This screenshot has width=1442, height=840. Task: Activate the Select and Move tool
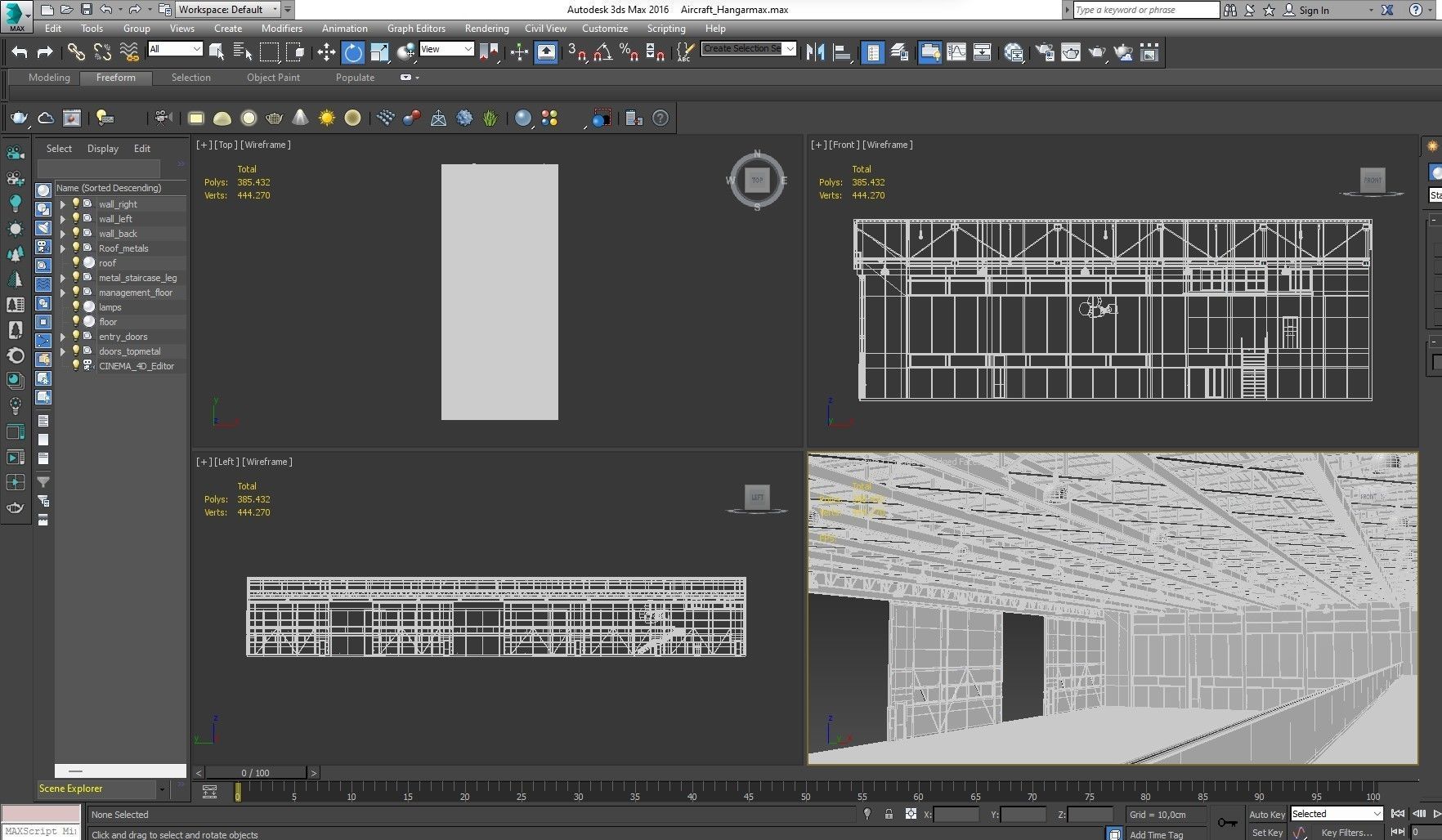tap(326, 53)
